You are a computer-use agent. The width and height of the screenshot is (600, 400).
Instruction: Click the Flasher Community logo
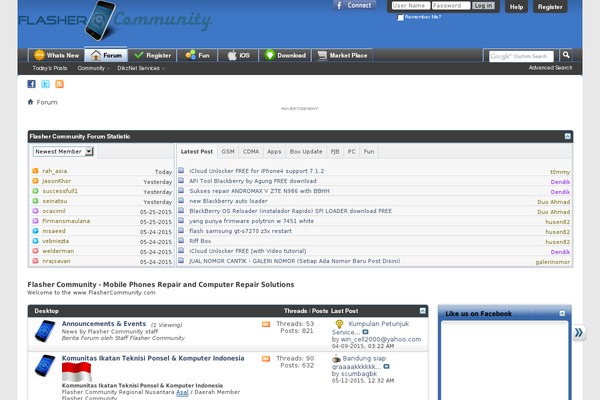(x=115, y=21)
